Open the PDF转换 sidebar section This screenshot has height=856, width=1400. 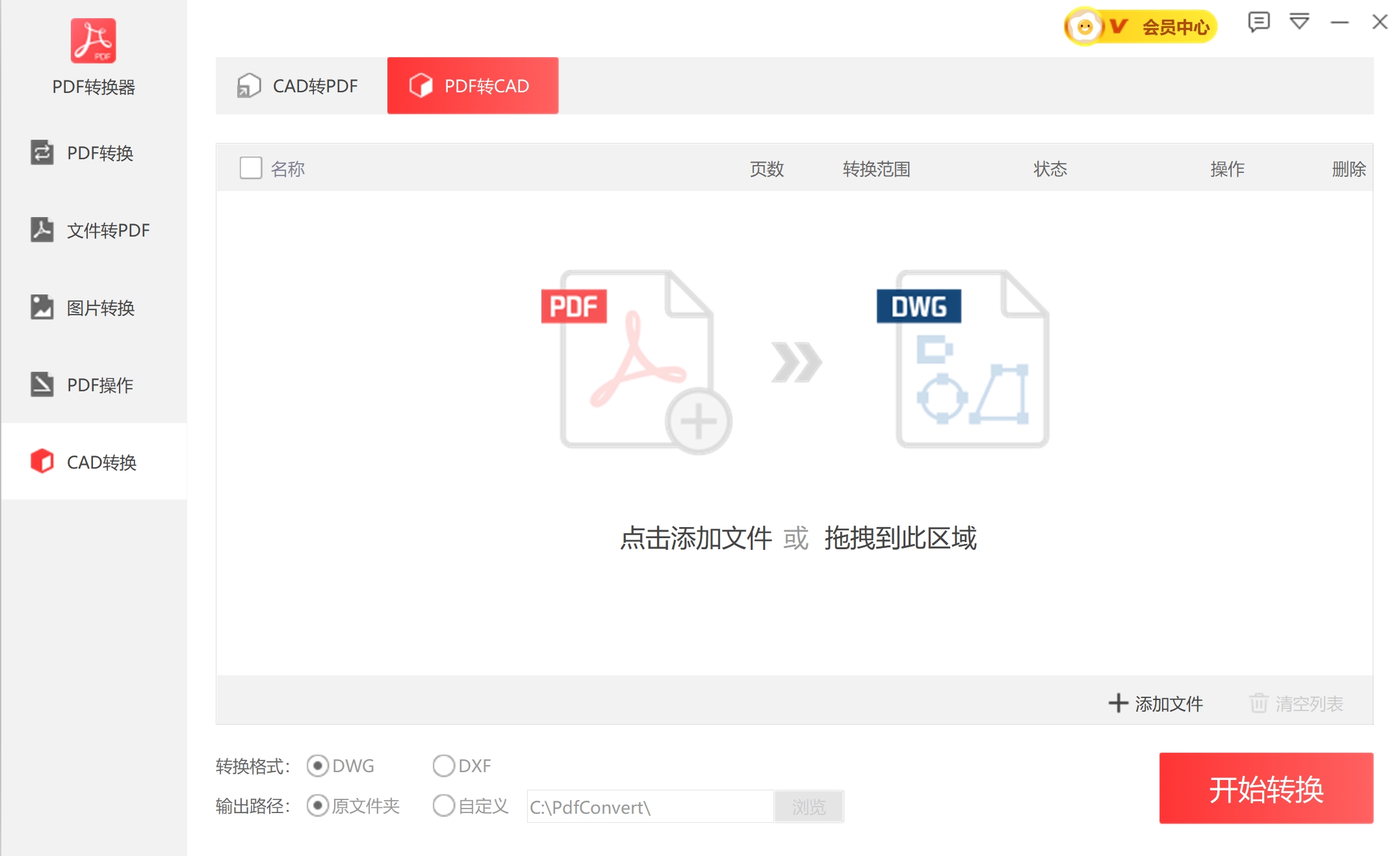click(94, 153)
